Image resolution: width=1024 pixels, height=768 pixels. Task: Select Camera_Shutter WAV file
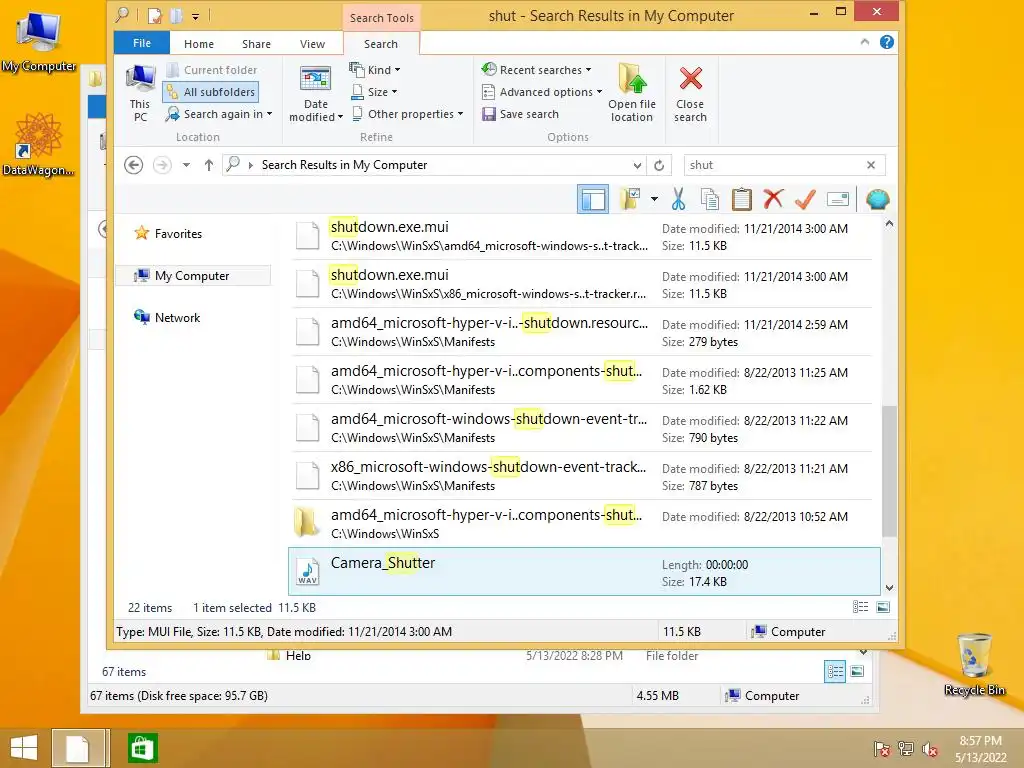point(584,572)
